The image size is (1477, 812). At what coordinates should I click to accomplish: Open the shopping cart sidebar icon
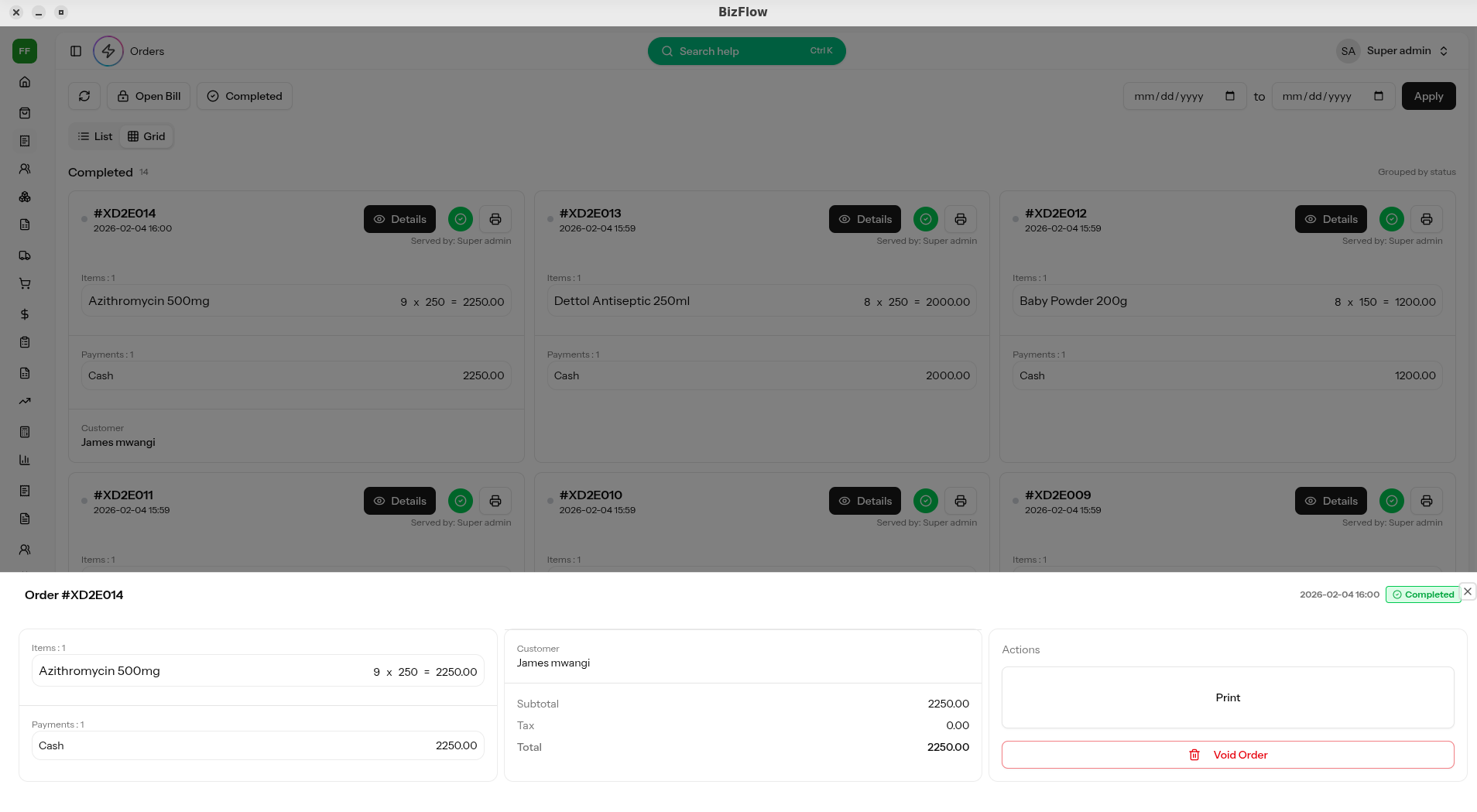[25, 283]
